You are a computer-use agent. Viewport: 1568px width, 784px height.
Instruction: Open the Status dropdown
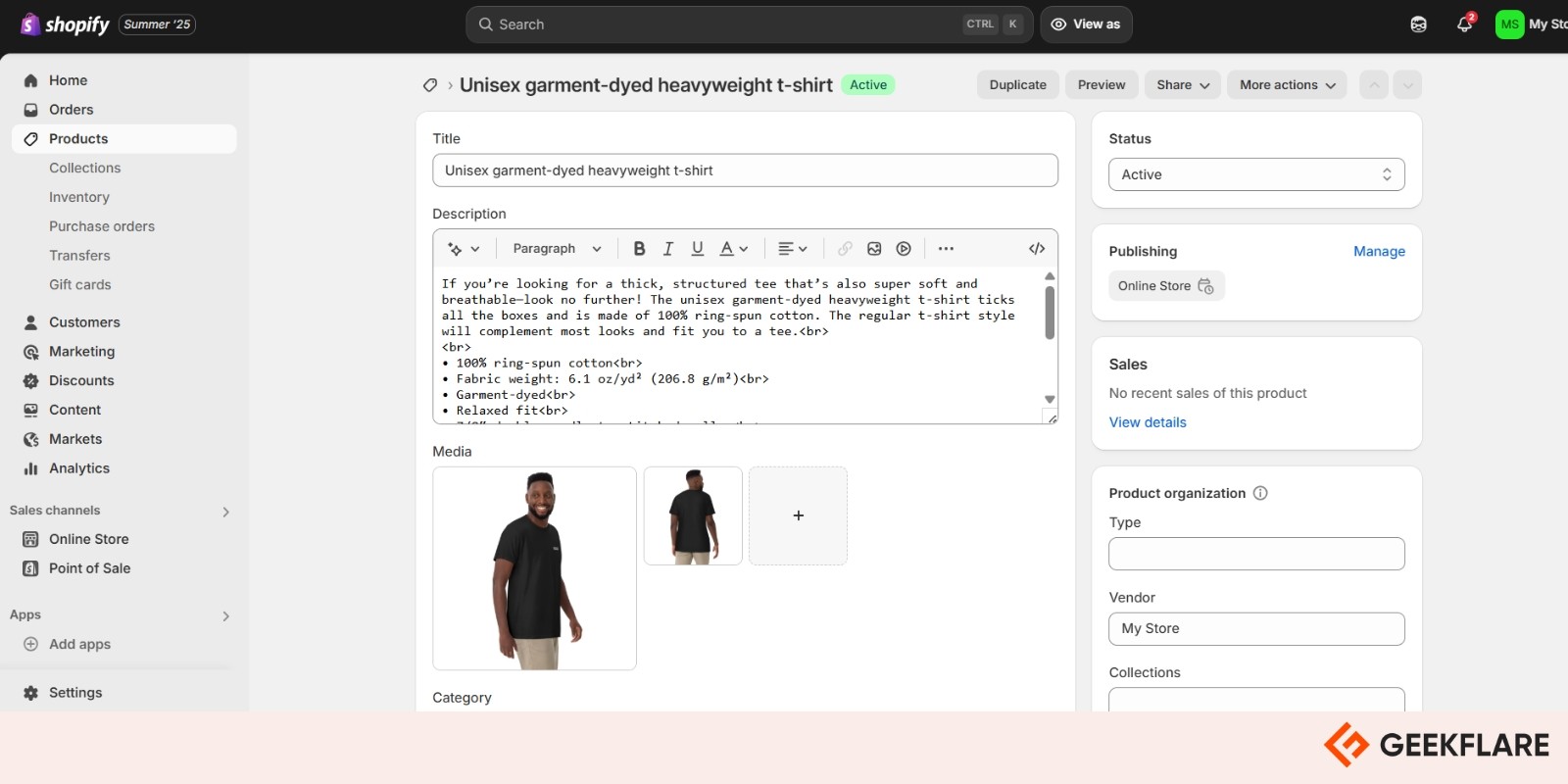tap(1256, 174)
